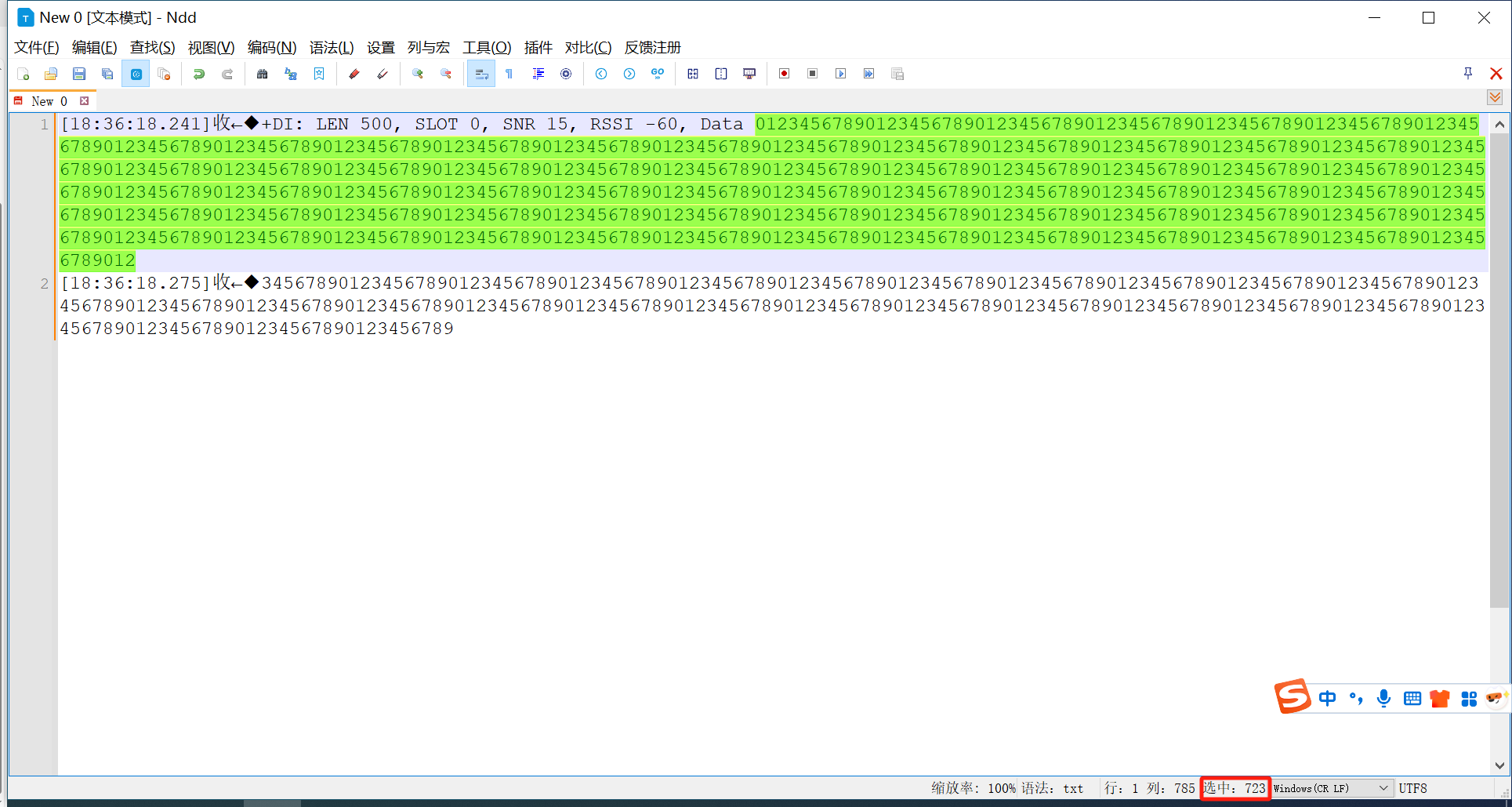This screenshot has width=1512, height=807.
Task: Click line number 2 in the gutter
Action: pyautogui.click(x=45, y=283)
